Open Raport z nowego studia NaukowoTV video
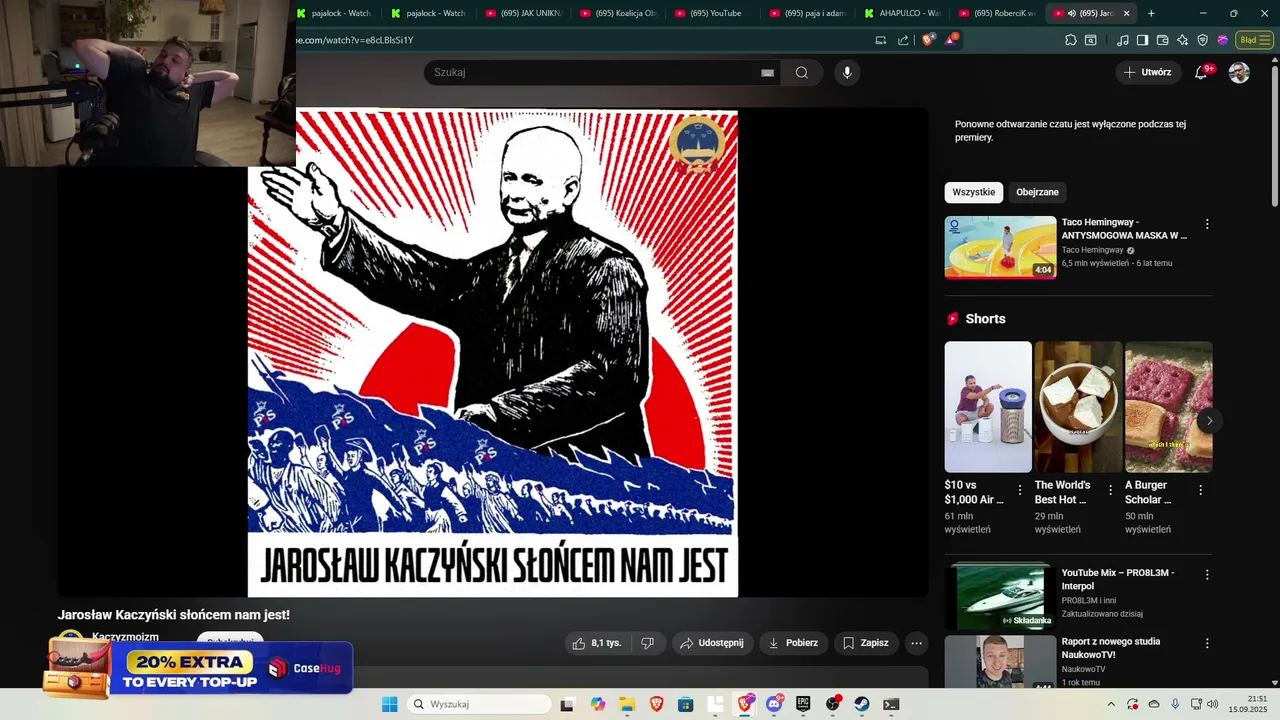Viewport: 1280px width, 720px height. tap(1000, 662)
